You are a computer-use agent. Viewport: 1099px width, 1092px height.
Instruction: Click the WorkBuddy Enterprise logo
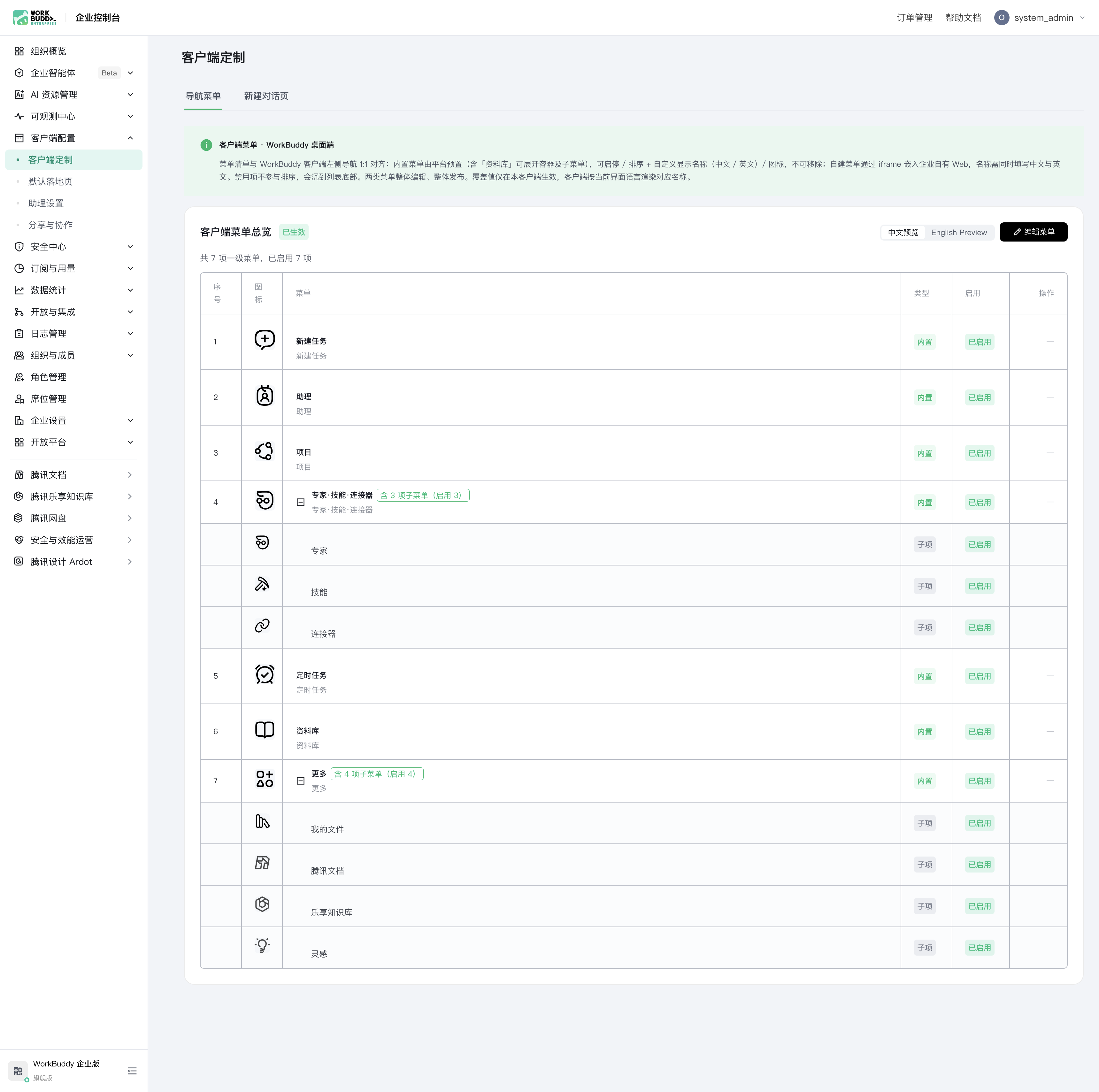click(35, 18)
